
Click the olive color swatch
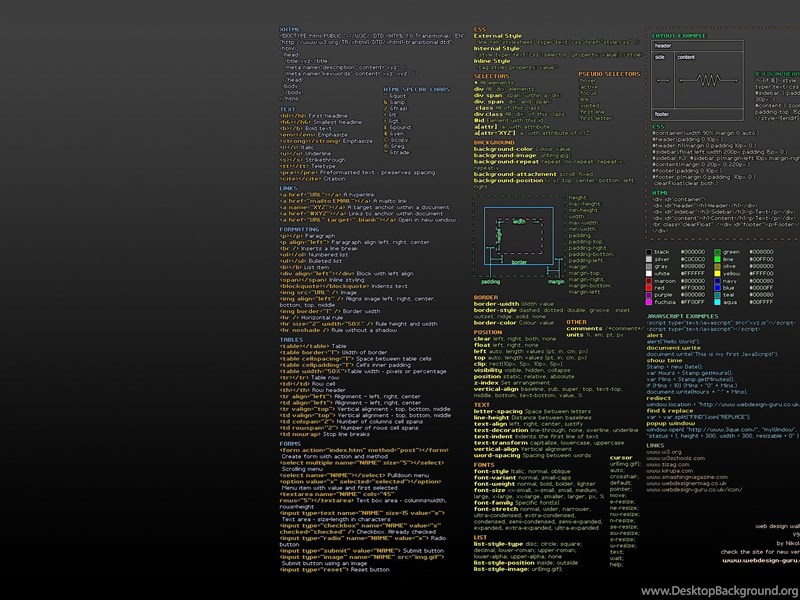717,266
